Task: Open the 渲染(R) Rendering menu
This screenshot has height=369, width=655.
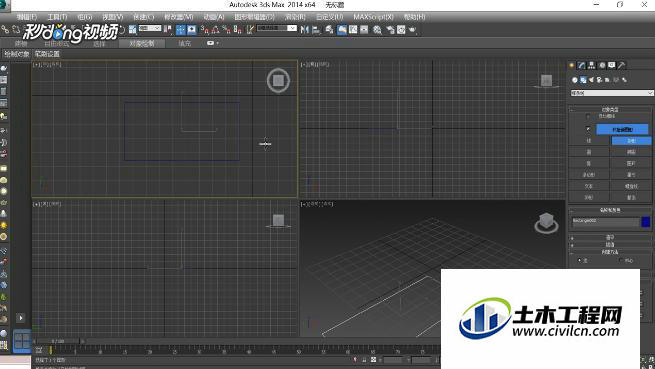Action: [295, 17]
